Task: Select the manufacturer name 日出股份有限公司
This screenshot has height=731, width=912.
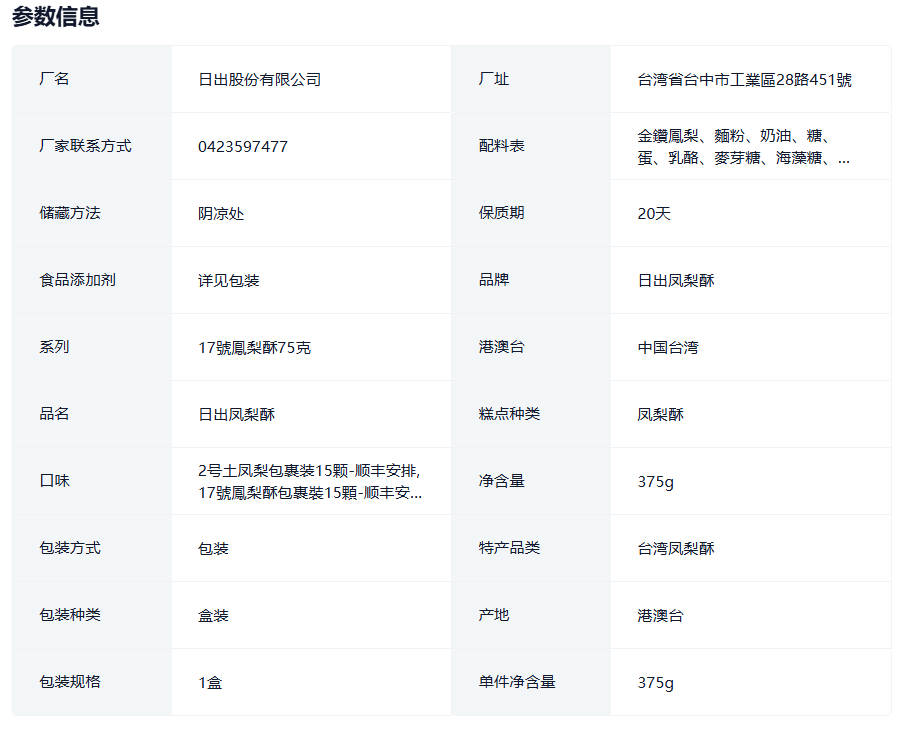Action: (x=259, y=80)
